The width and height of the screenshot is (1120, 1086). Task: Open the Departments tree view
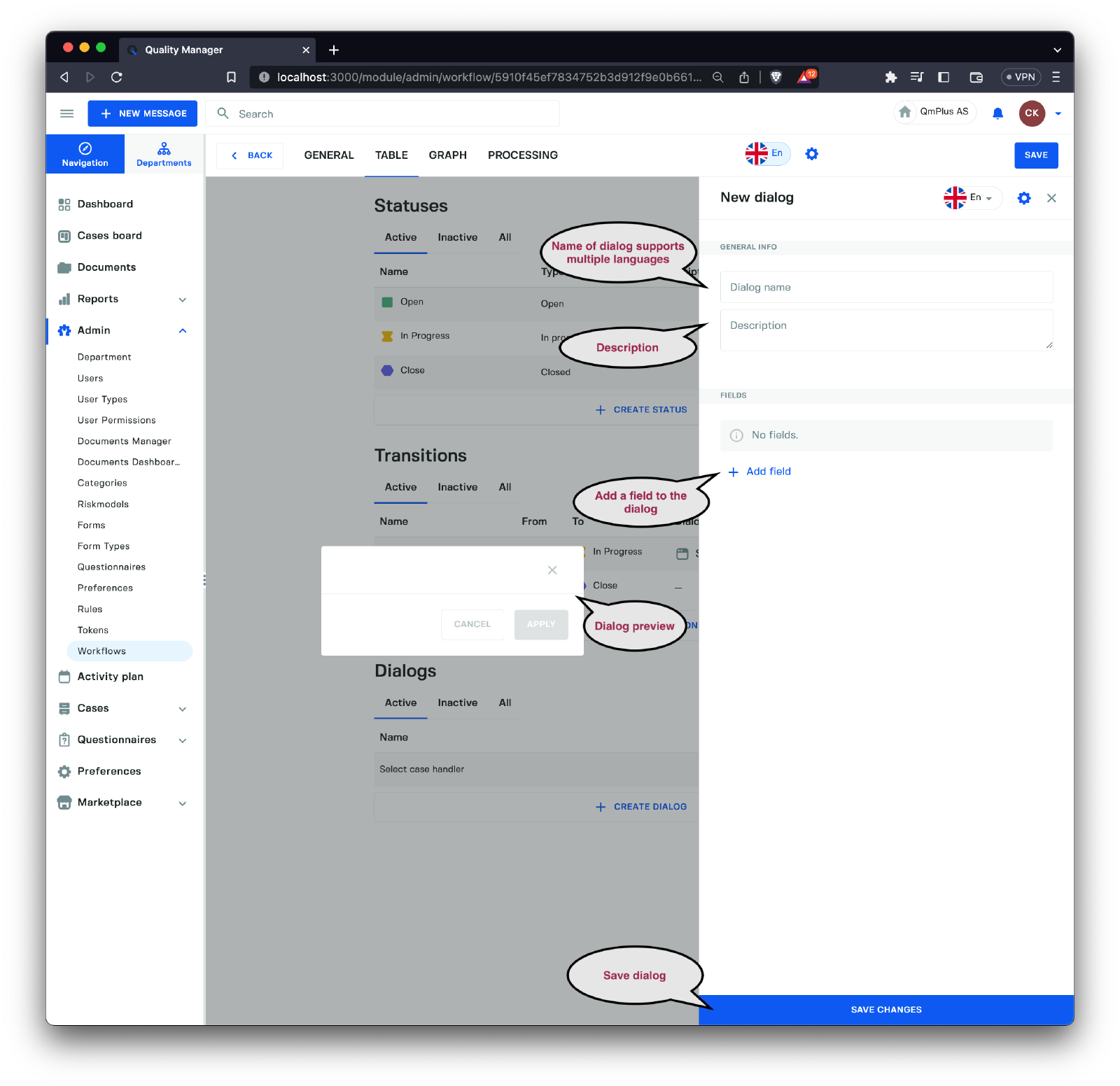164,155
